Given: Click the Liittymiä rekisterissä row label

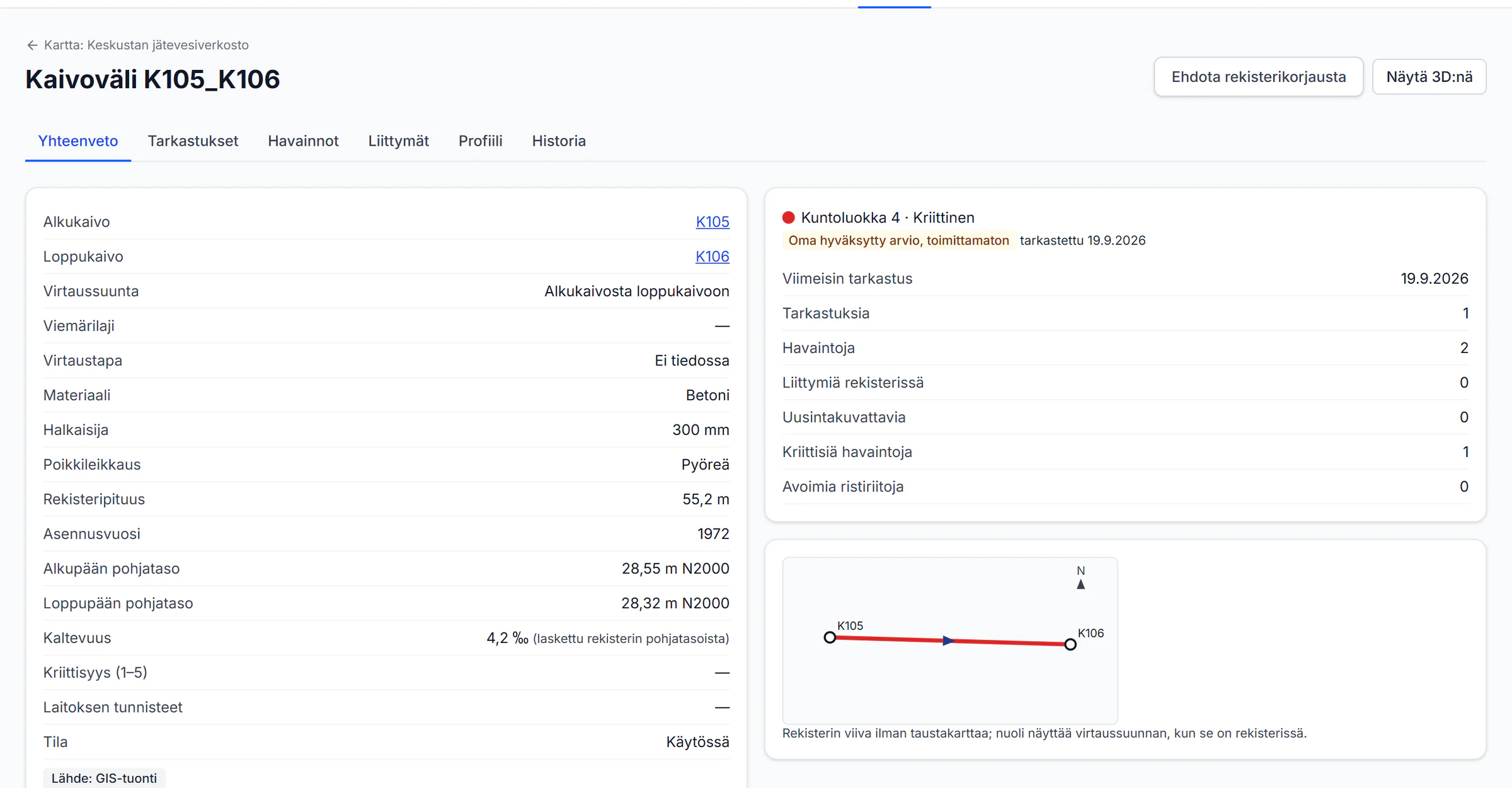Looking at the screenshot, I should 853,383.
